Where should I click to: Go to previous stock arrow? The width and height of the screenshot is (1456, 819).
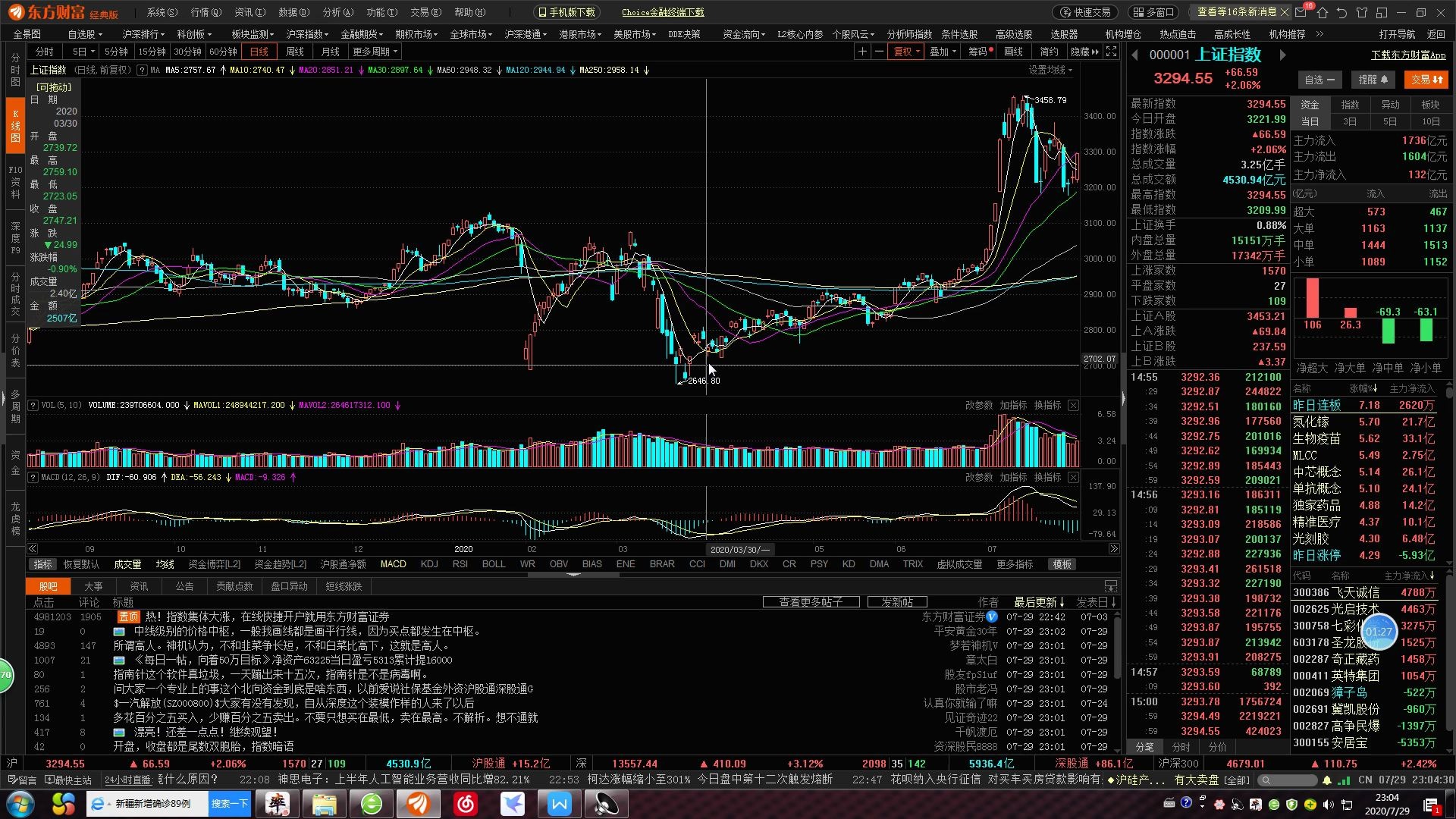pyautogui.click(x=1135, y=55)
